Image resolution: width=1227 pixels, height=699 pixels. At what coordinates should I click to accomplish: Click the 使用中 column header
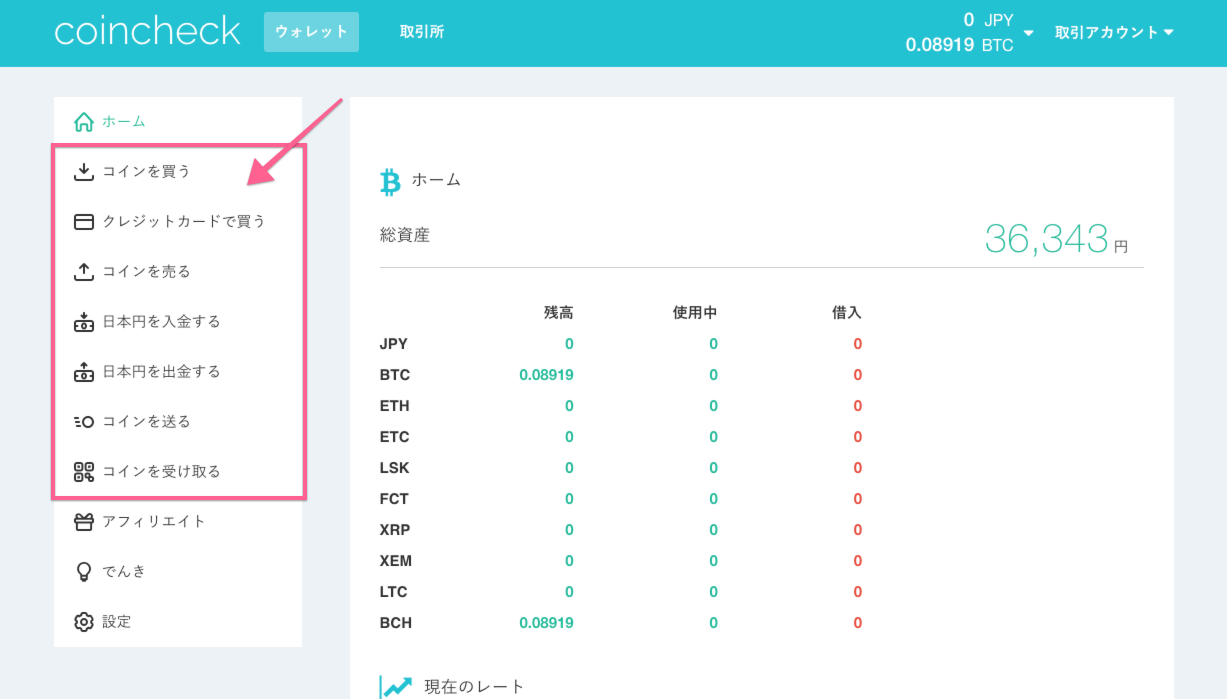click(695, 313)
